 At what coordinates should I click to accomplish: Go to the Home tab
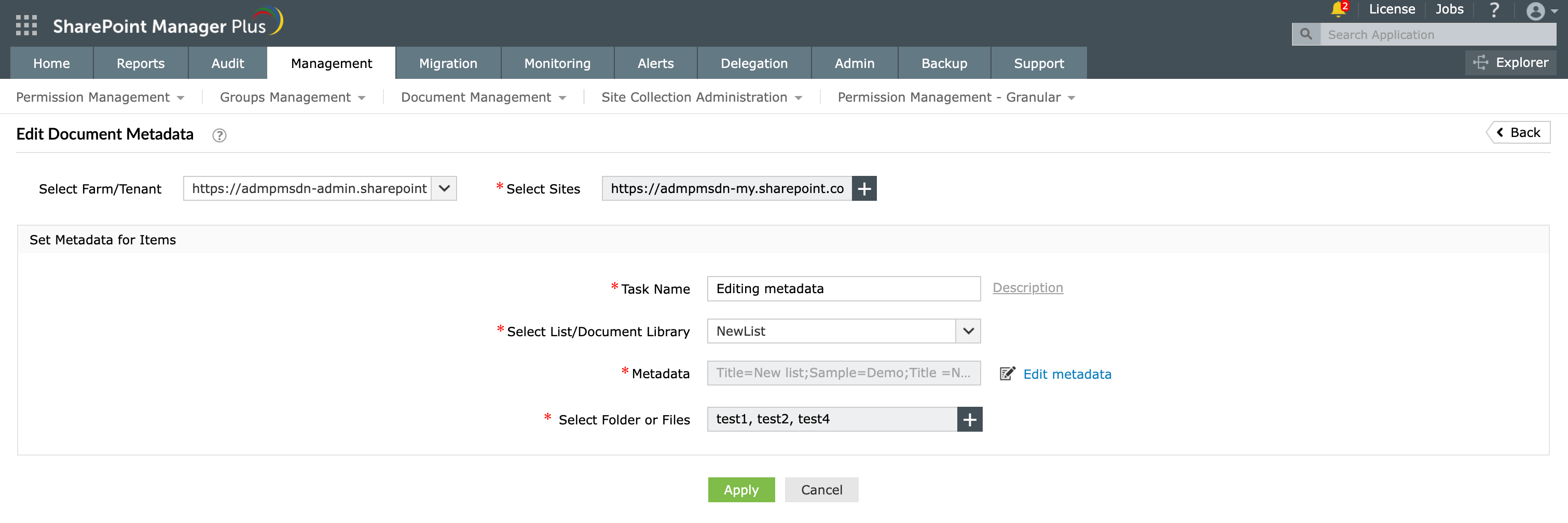pyautogui.click(x=52, y=63)
